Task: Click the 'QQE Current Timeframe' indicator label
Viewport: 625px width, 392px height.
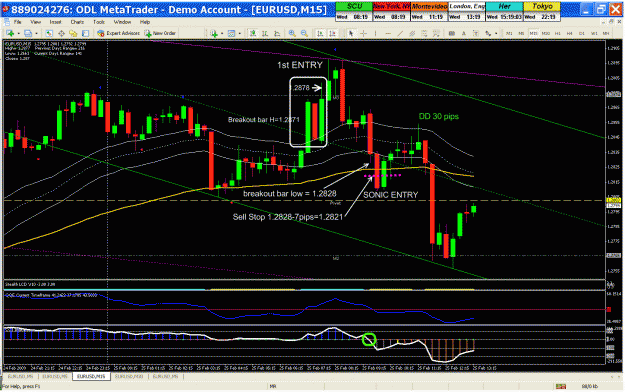Action: [x=51, y=295]
